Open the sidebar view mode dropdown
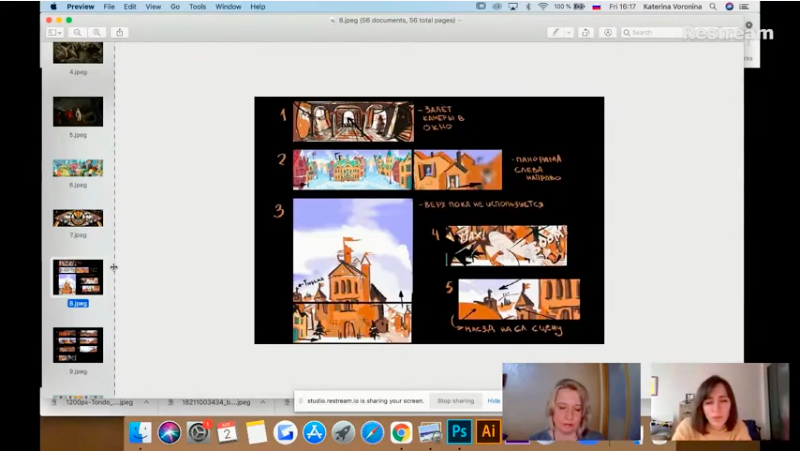The image size is (800, 451). (x=55, y=32)
